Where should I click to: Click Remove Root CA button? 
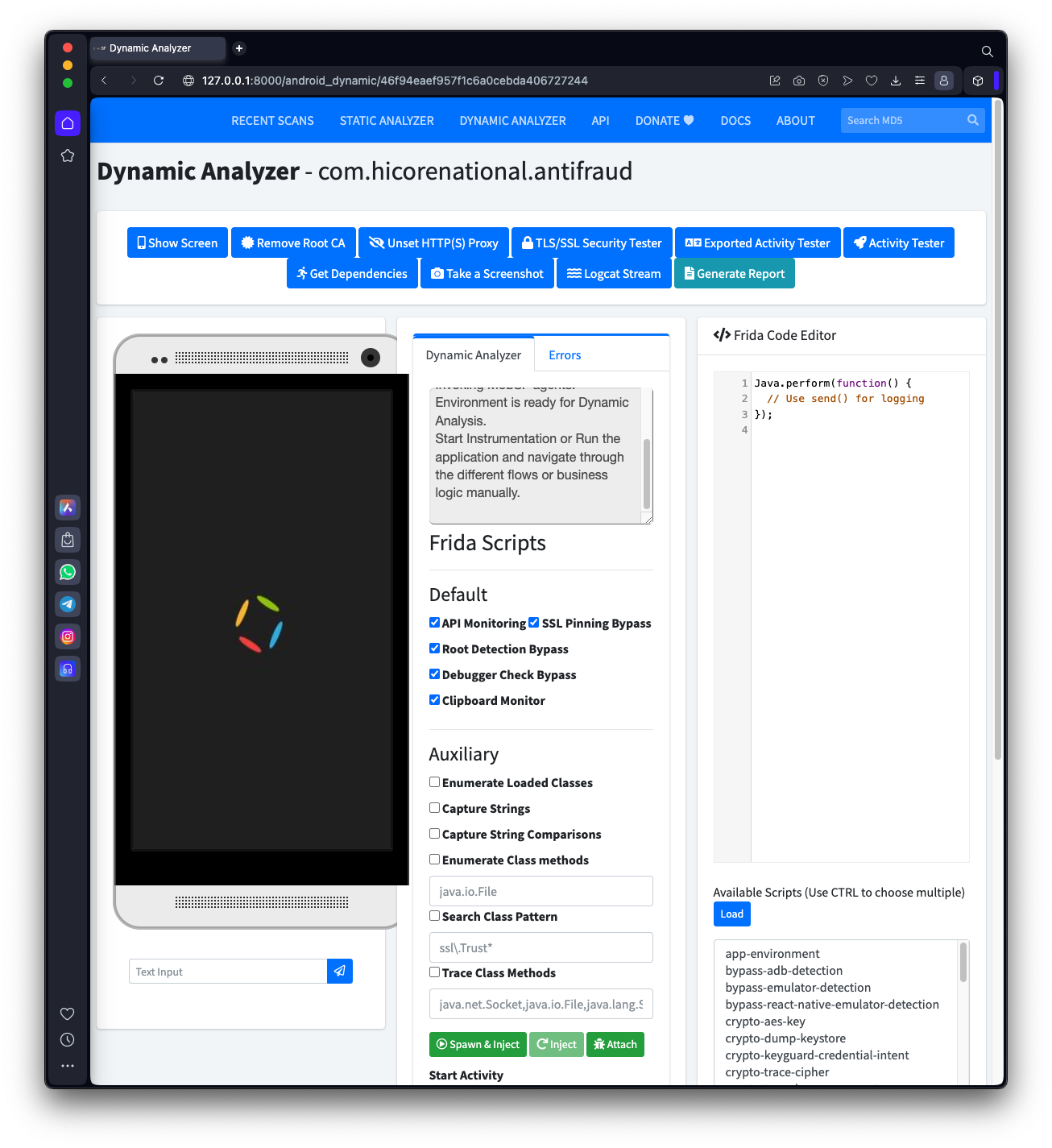point(293,242)
